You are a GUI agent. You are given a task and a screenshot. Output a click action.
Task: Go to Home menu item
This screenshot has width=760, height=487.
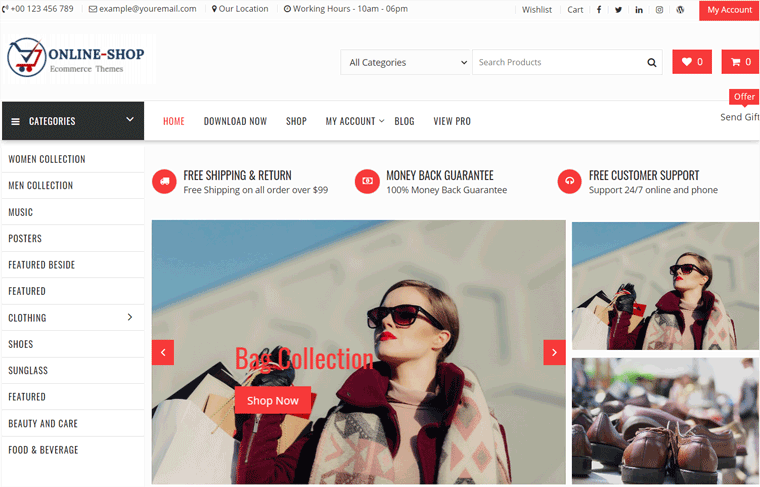click(174, 121)
